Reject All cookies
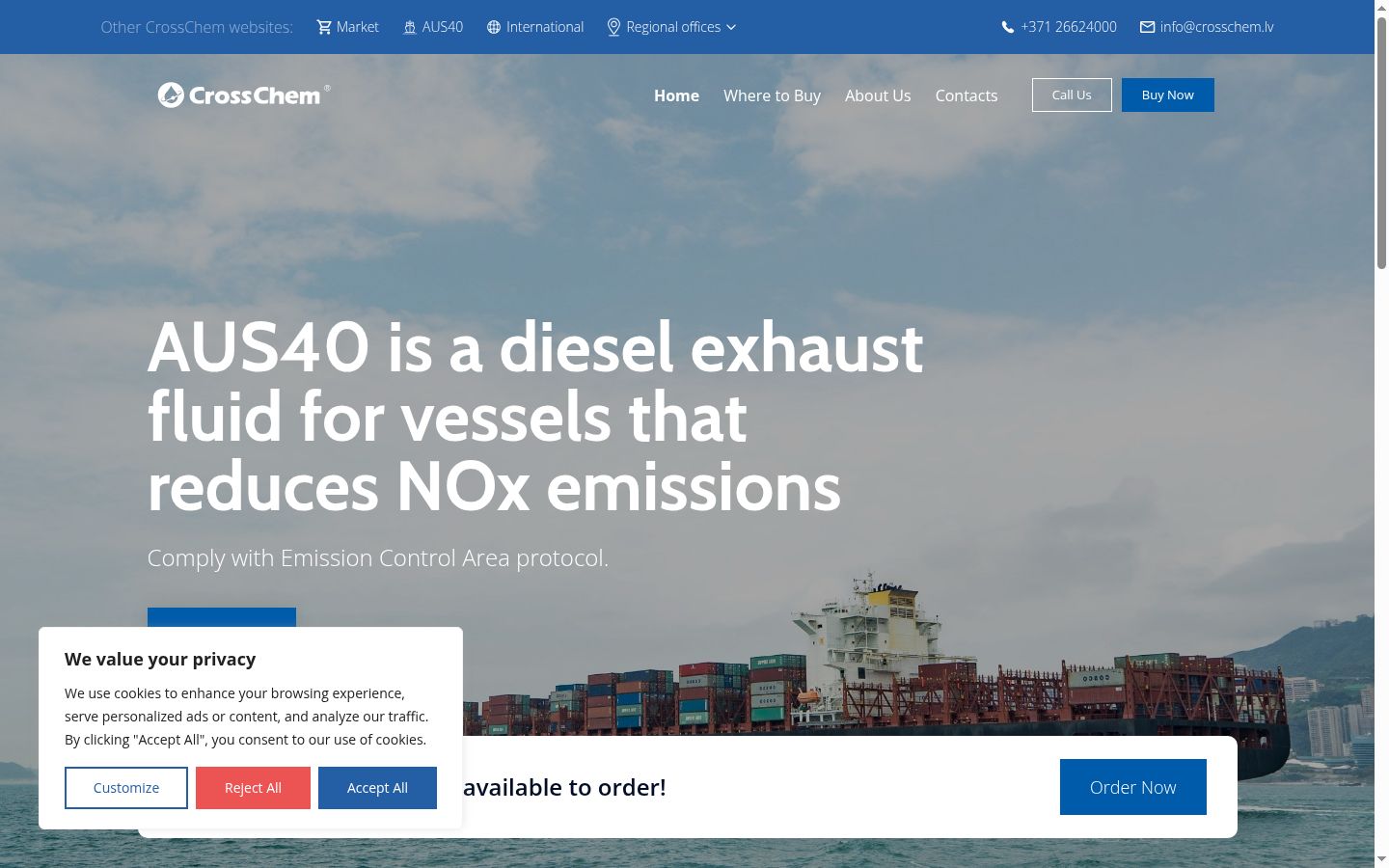This screenshot has width=1389, height=868. point(253,788)
